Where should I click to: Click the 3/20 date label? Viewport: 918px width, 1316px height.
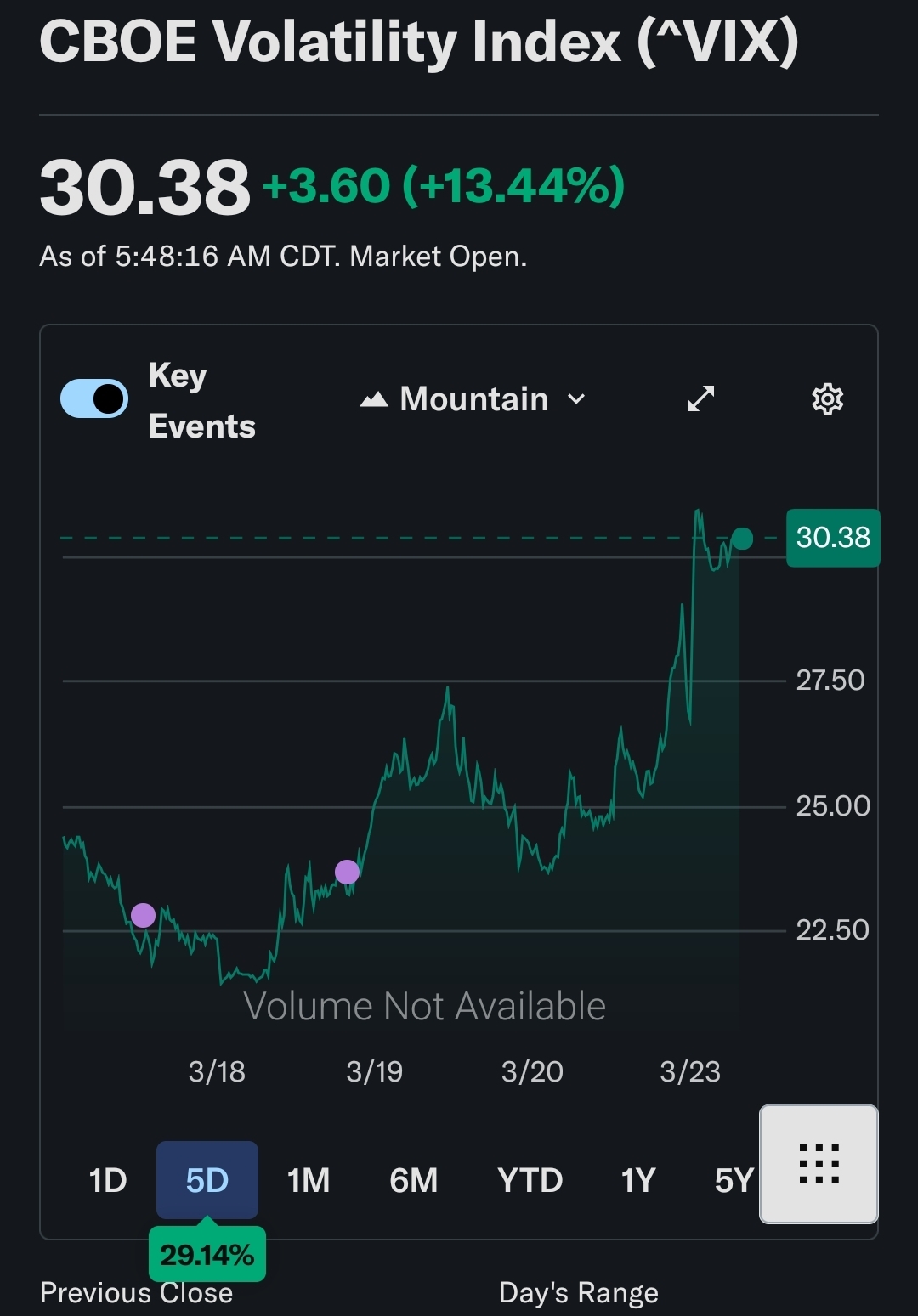pyautogui.click(x=532, y=1071)
